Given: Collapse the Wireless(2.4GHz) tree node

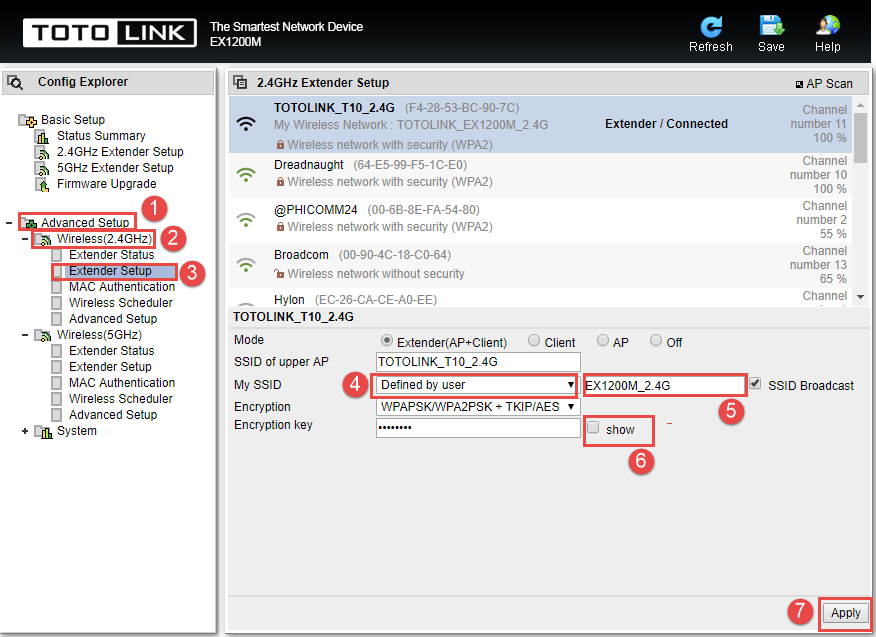Looking at the screenshot, I should pyautogui.click(x=25, y=239).
